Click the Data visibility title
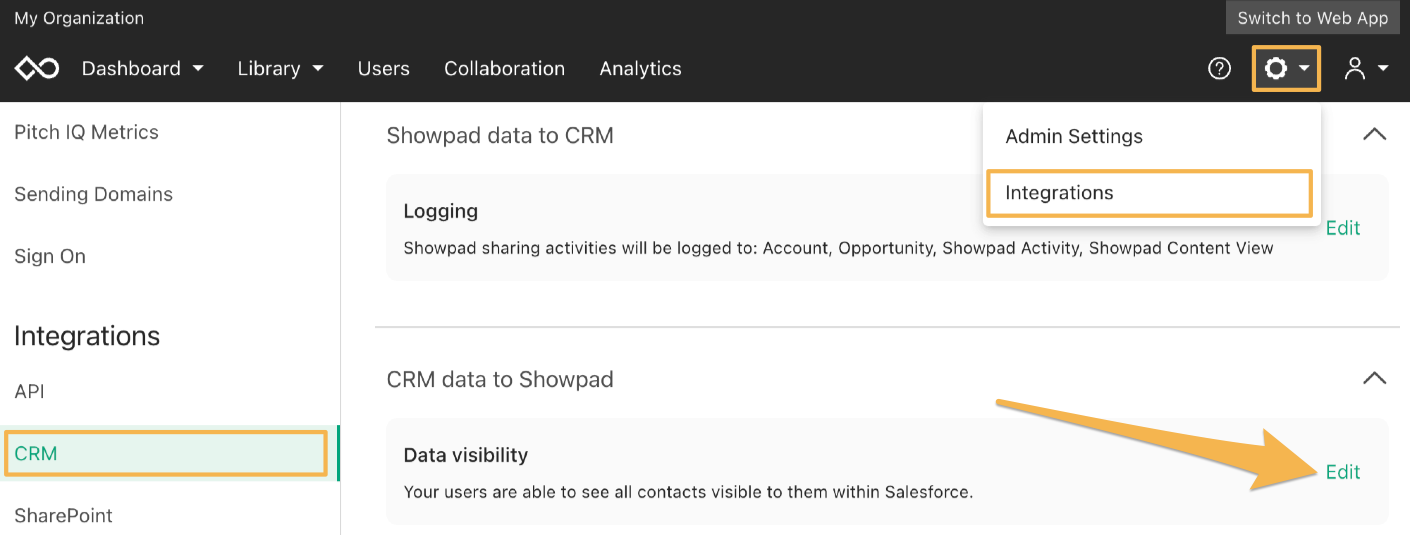This screenshot has width=1410, height=535. 466,455
